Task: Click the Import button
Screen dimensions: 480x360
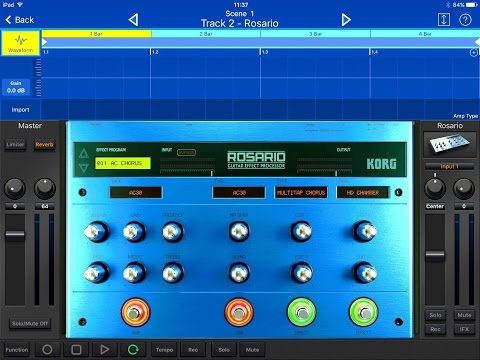Action: [x=20, y=110]
